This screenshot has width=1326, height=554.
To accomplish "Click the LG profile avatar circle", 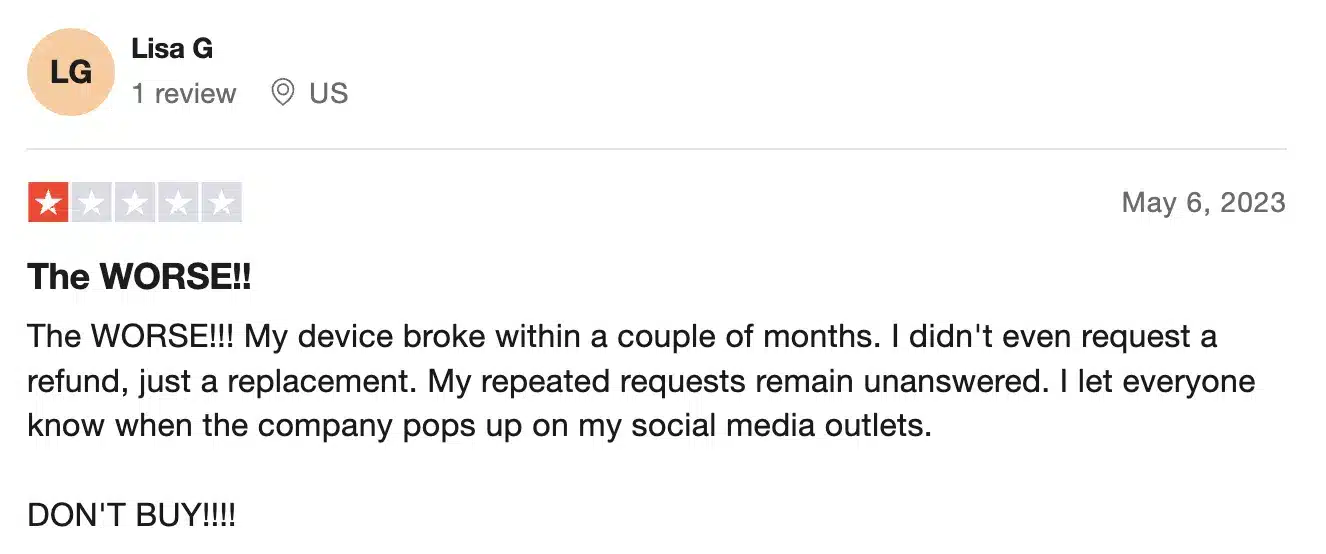I will coord(71,72).
